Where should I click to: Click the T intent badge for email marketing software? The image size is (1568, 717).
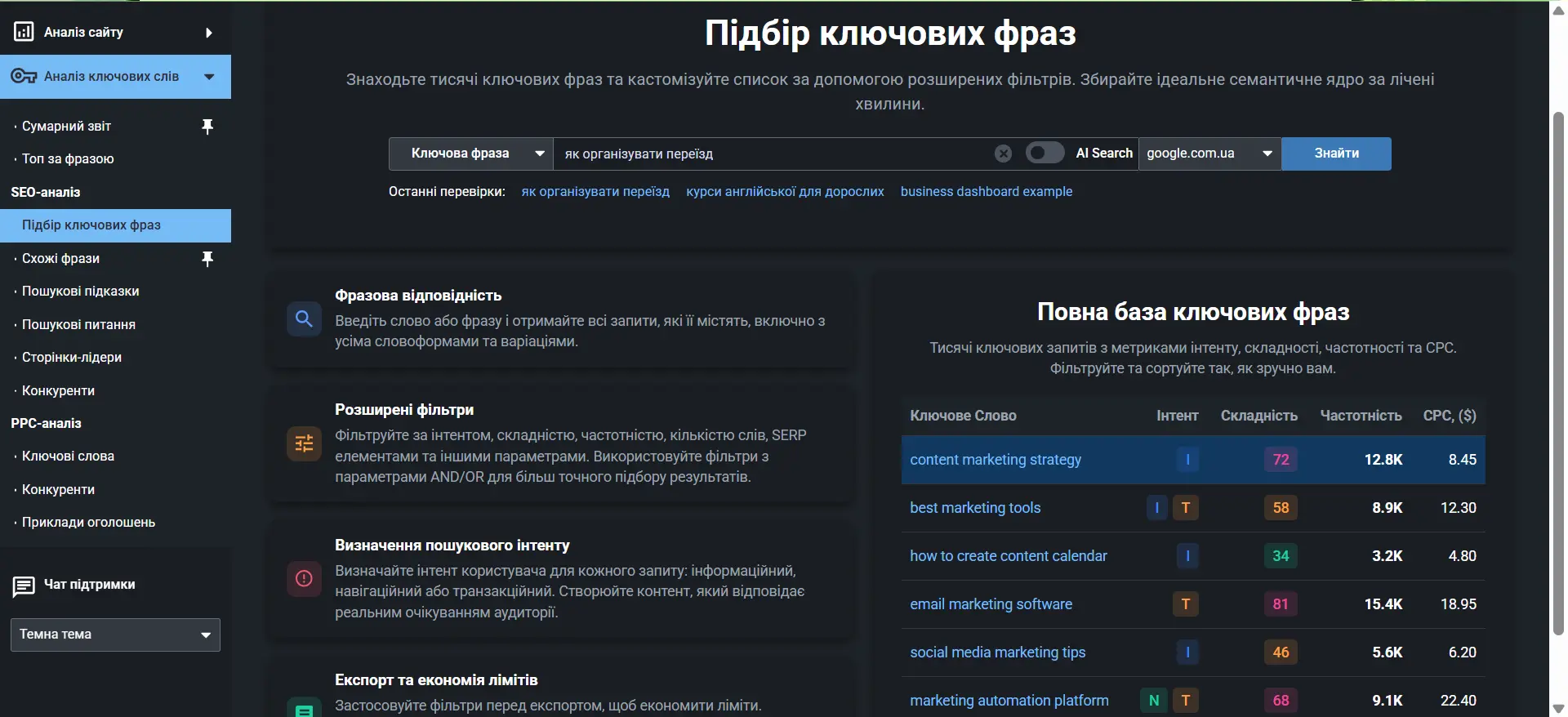point(1186,604)
